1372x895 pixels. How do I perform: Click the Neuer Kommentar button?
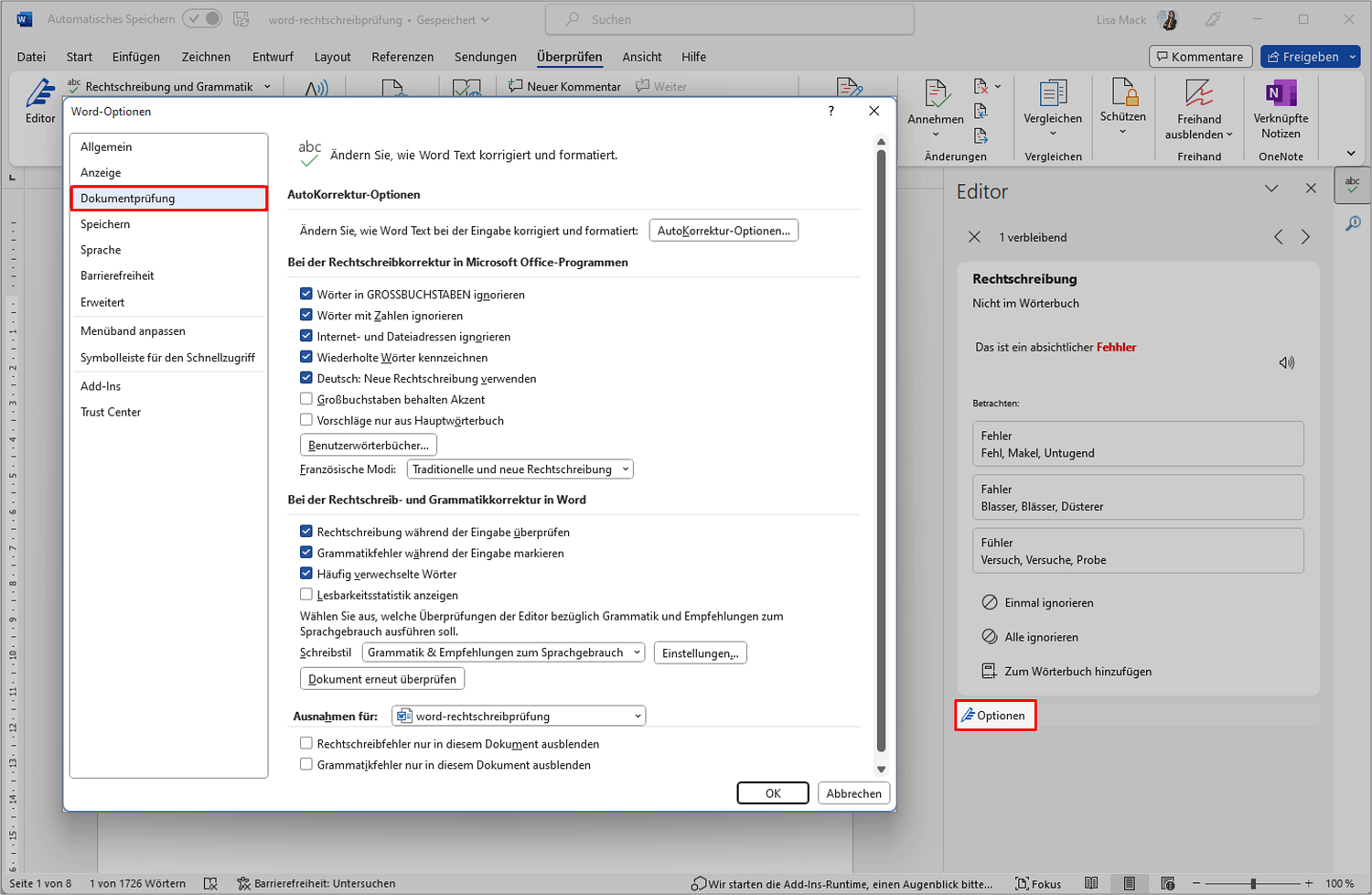[564, 86]
